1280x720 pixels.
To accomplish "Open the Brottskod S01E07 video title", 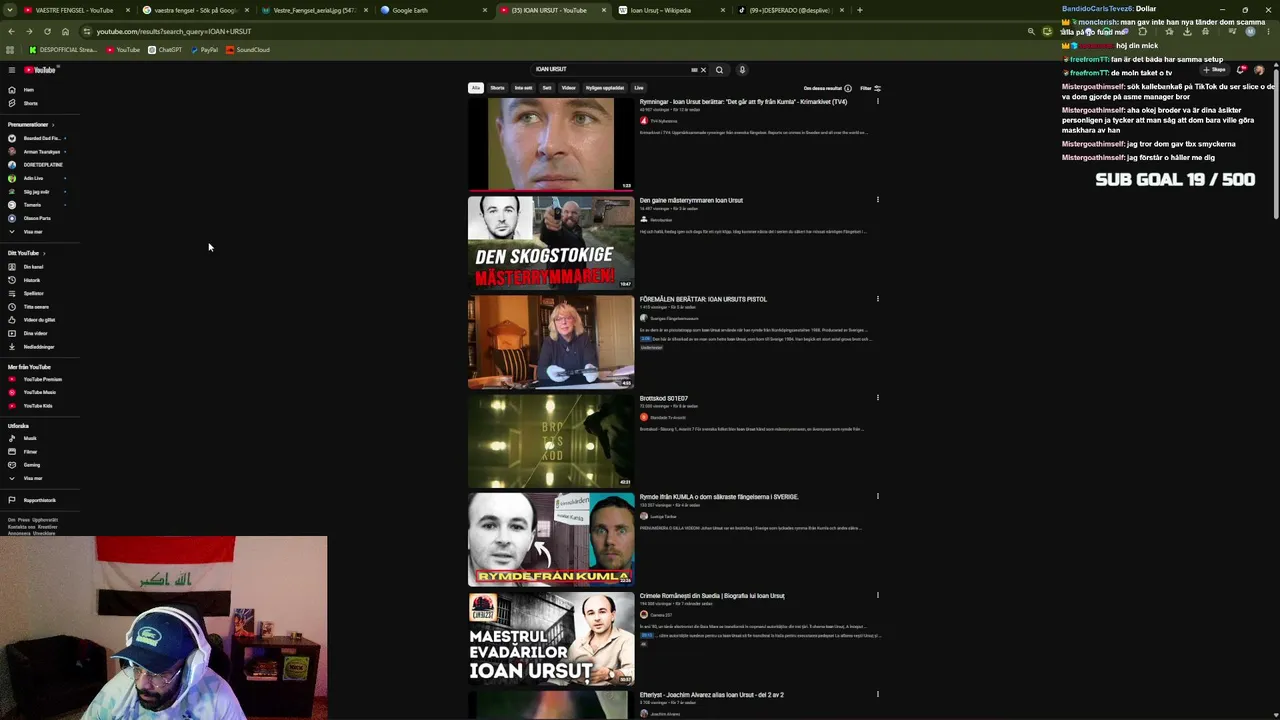I will coord(664,398).
